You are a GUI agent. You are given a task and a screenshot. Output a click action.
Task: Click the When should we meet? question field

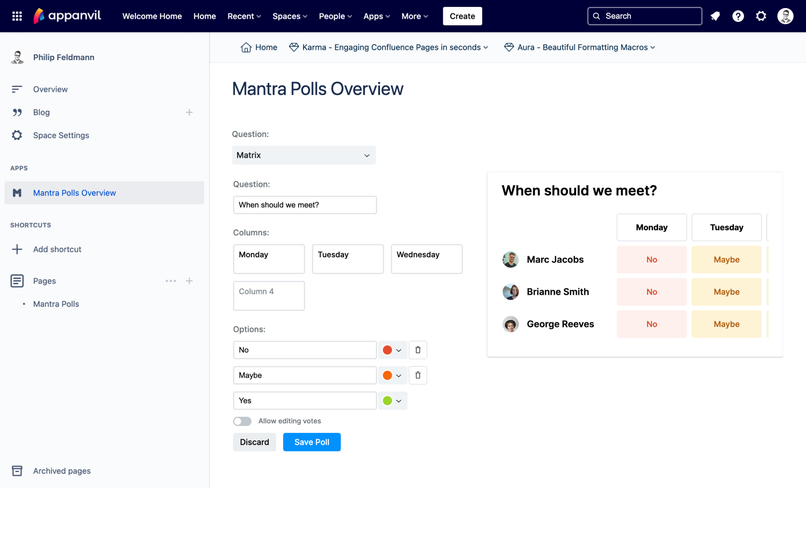coord(305,205)
